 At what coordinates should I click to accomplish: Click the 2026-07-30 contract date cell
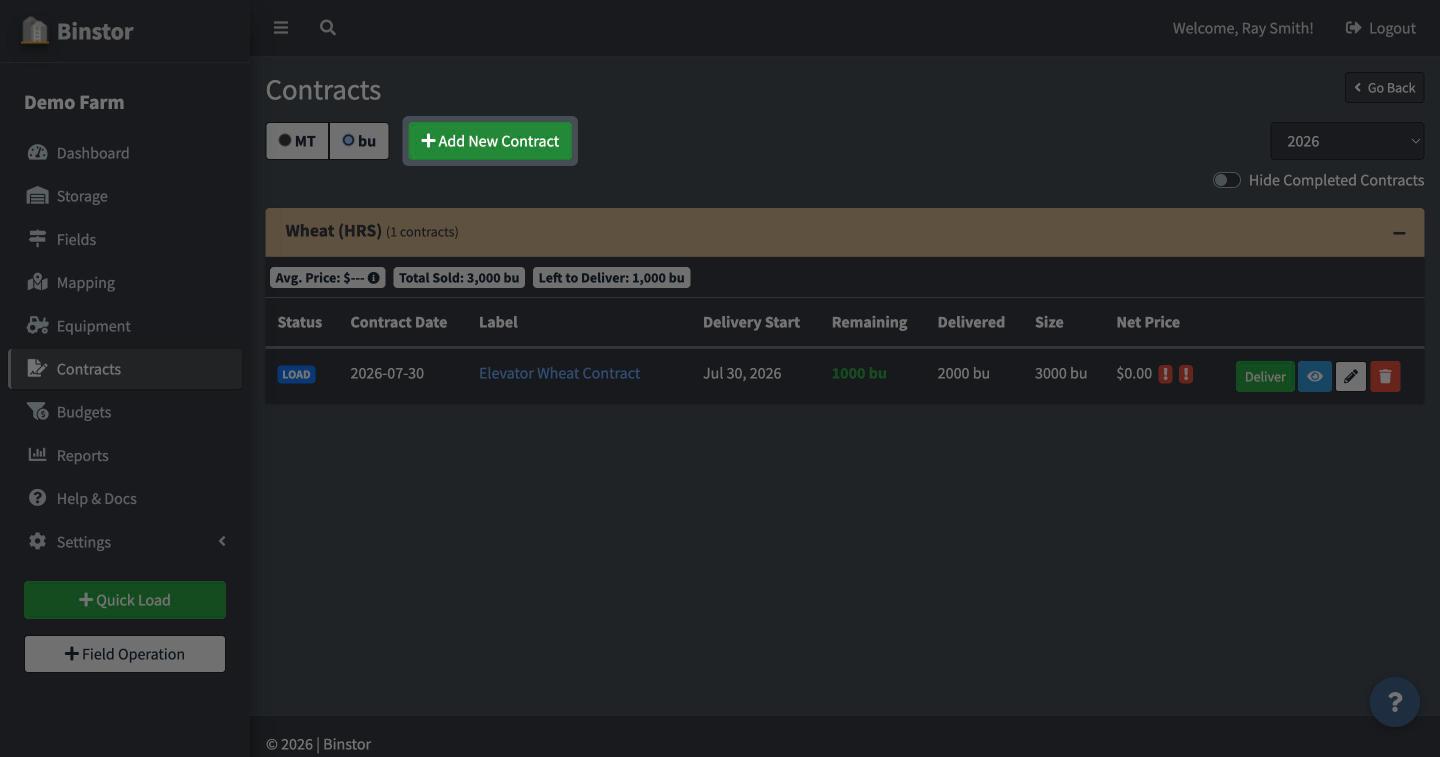[387, 373]
